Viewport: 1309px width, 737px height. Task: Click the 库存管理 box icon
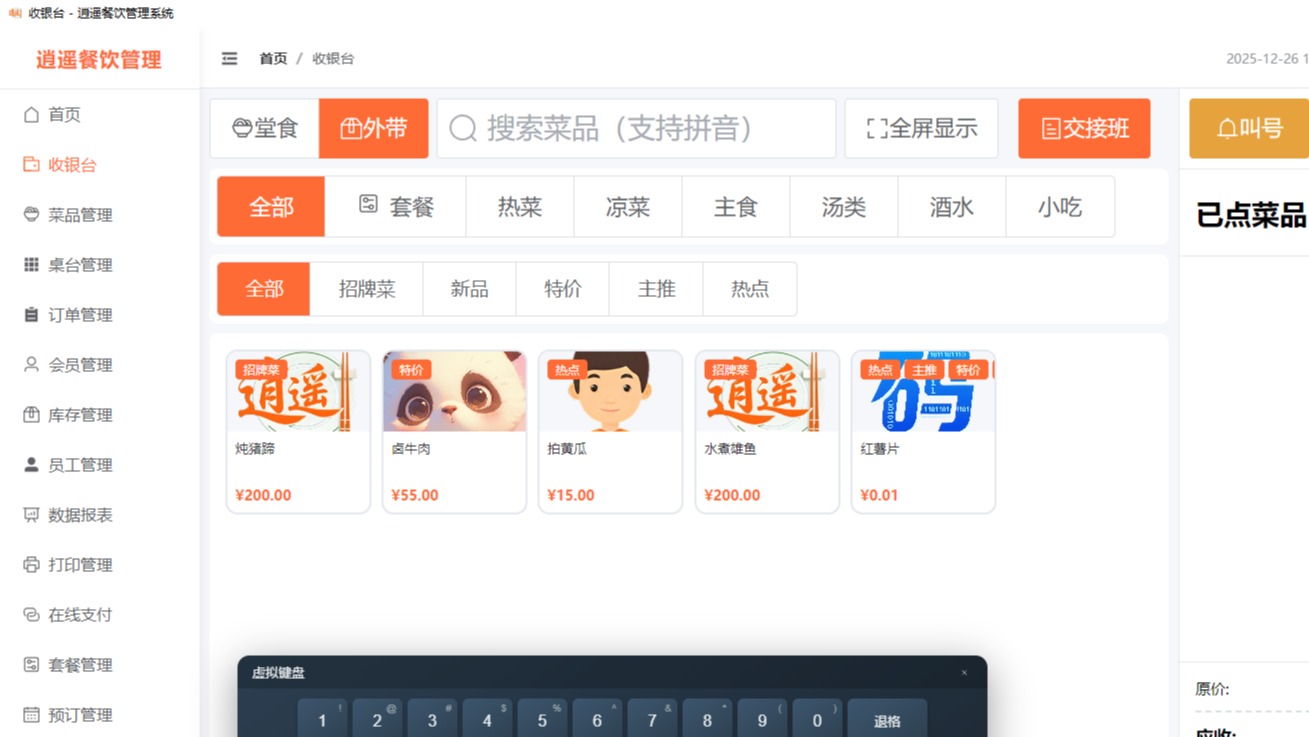(31, 414)
